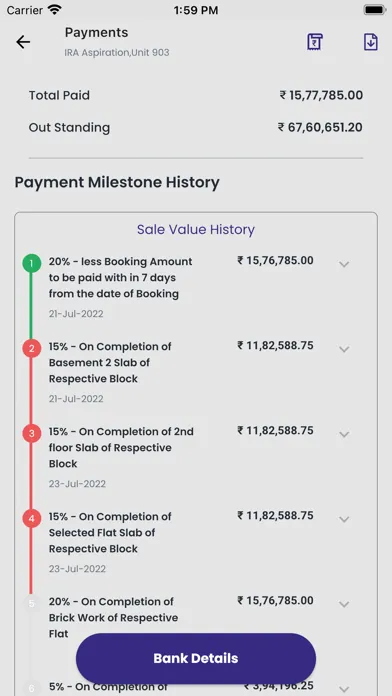Expand the Selected Flat Slab milestone chevron

pos(344,519)
